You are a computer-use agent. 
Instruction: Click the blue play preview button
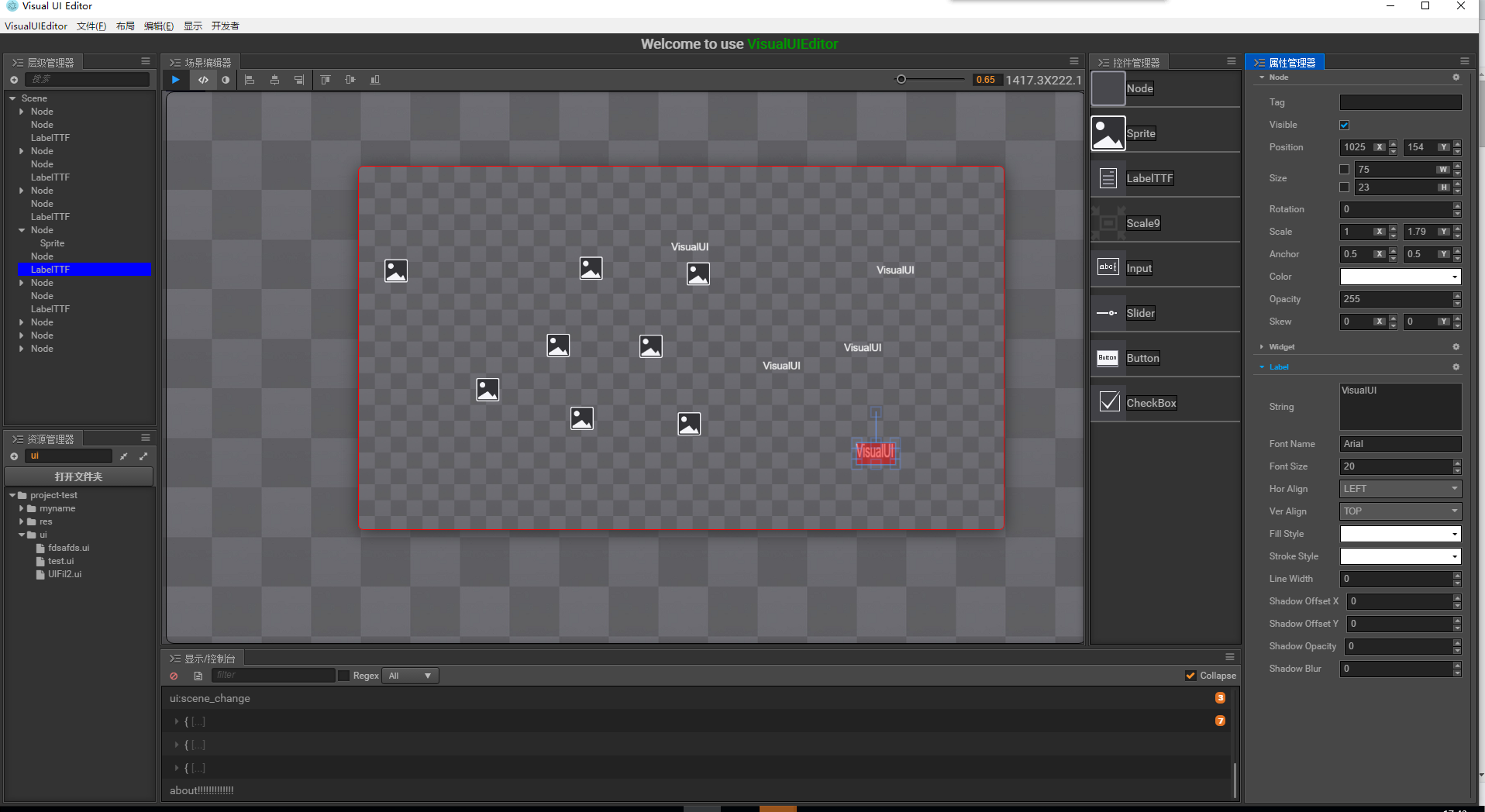pyautogui.click(x=176, y=80)
